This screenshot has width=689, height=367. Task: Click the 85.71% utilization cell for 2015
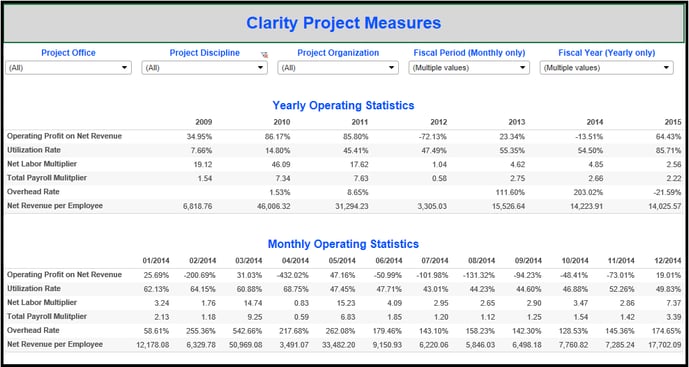click(669, 151)
